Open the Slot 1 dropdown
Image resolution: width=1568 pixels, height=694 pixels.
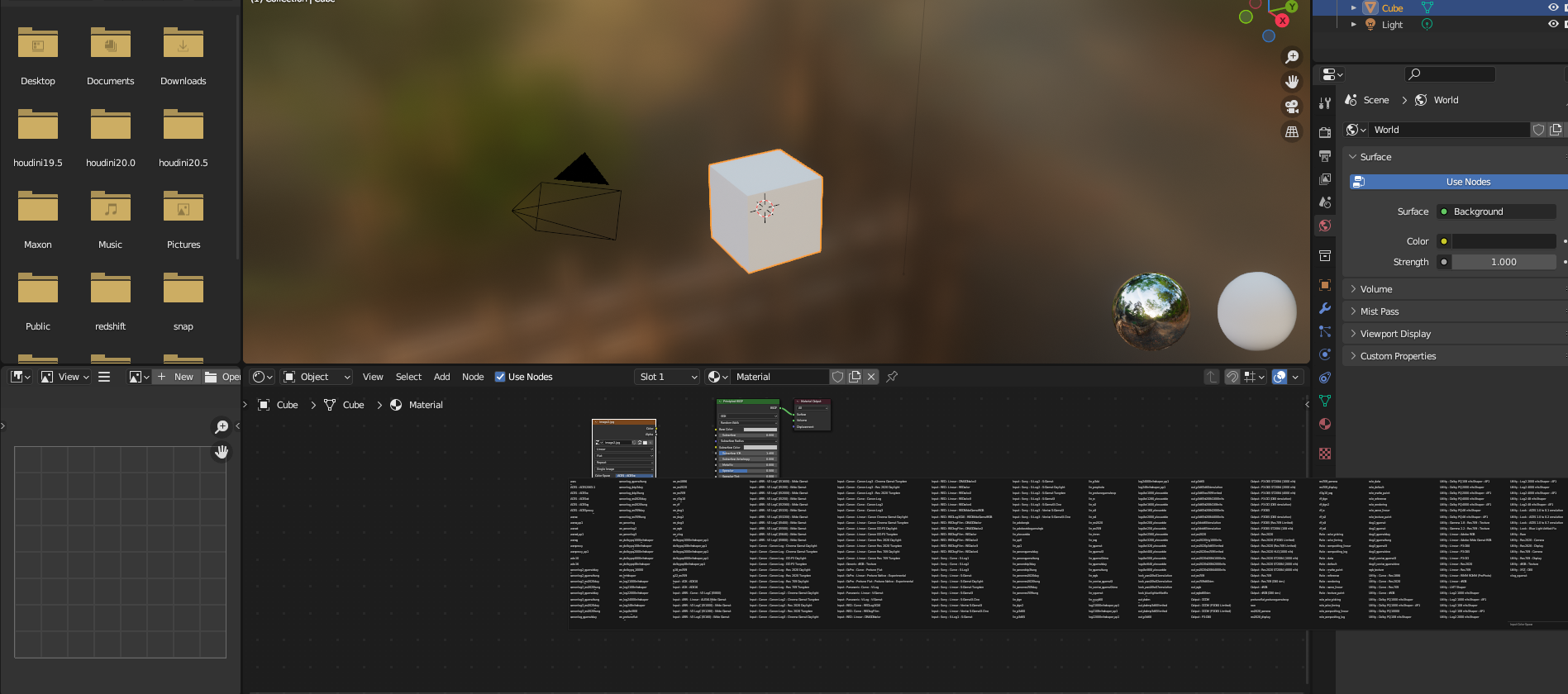click(x=668, y=377)
